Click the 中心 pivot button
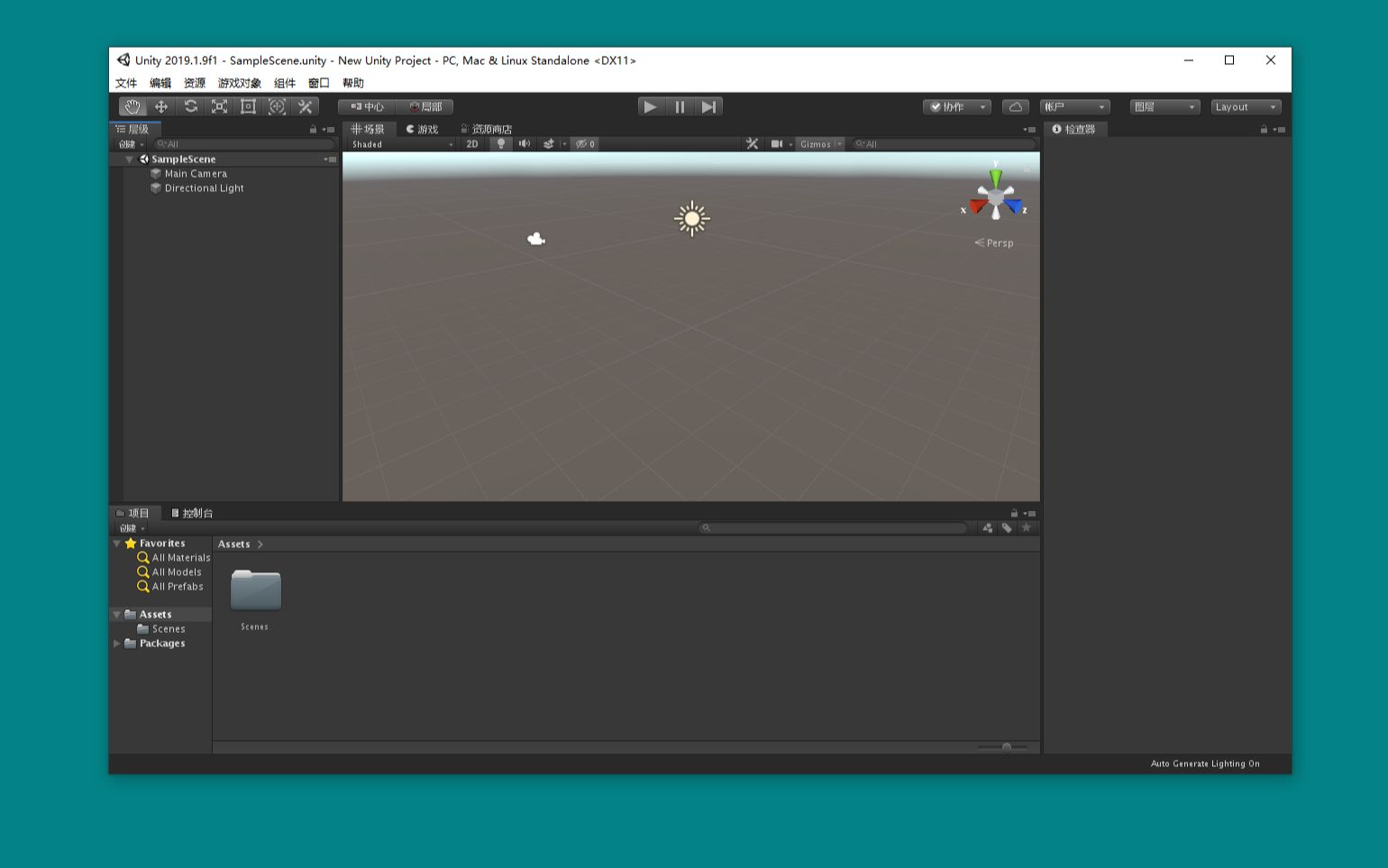Viewport: 1388px width, 868px height. 368,106
